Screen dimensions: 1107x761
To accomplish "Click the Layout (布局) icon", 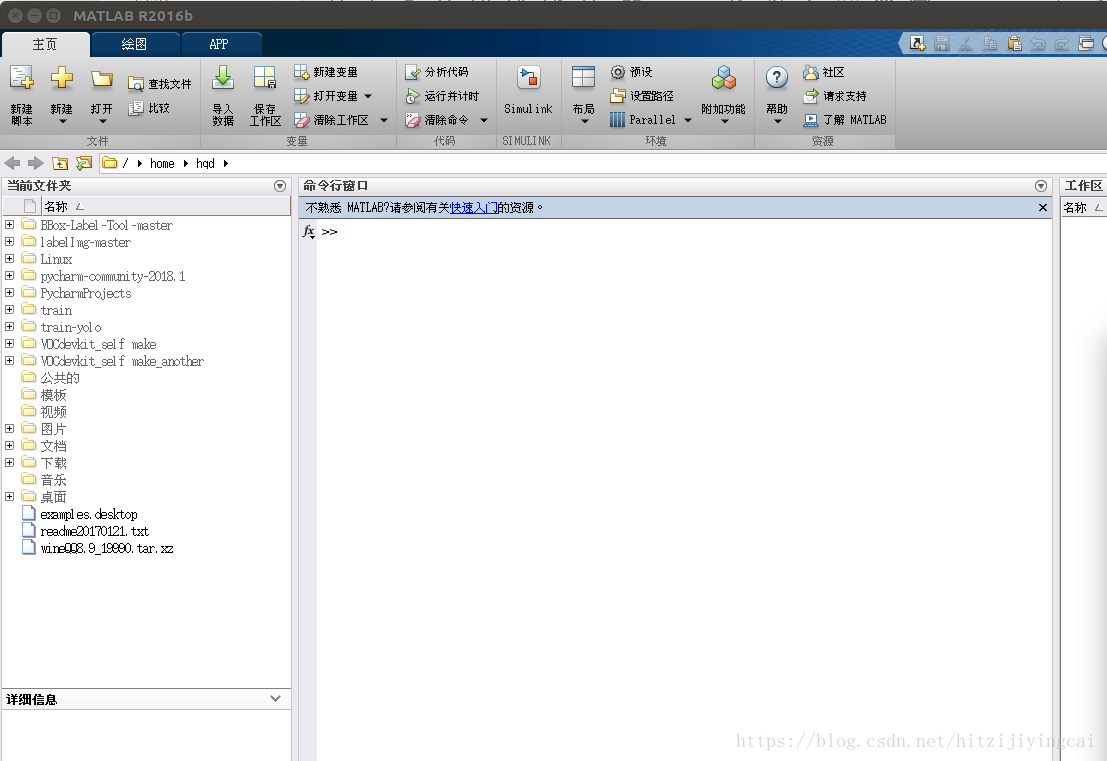I will [583, 78].
